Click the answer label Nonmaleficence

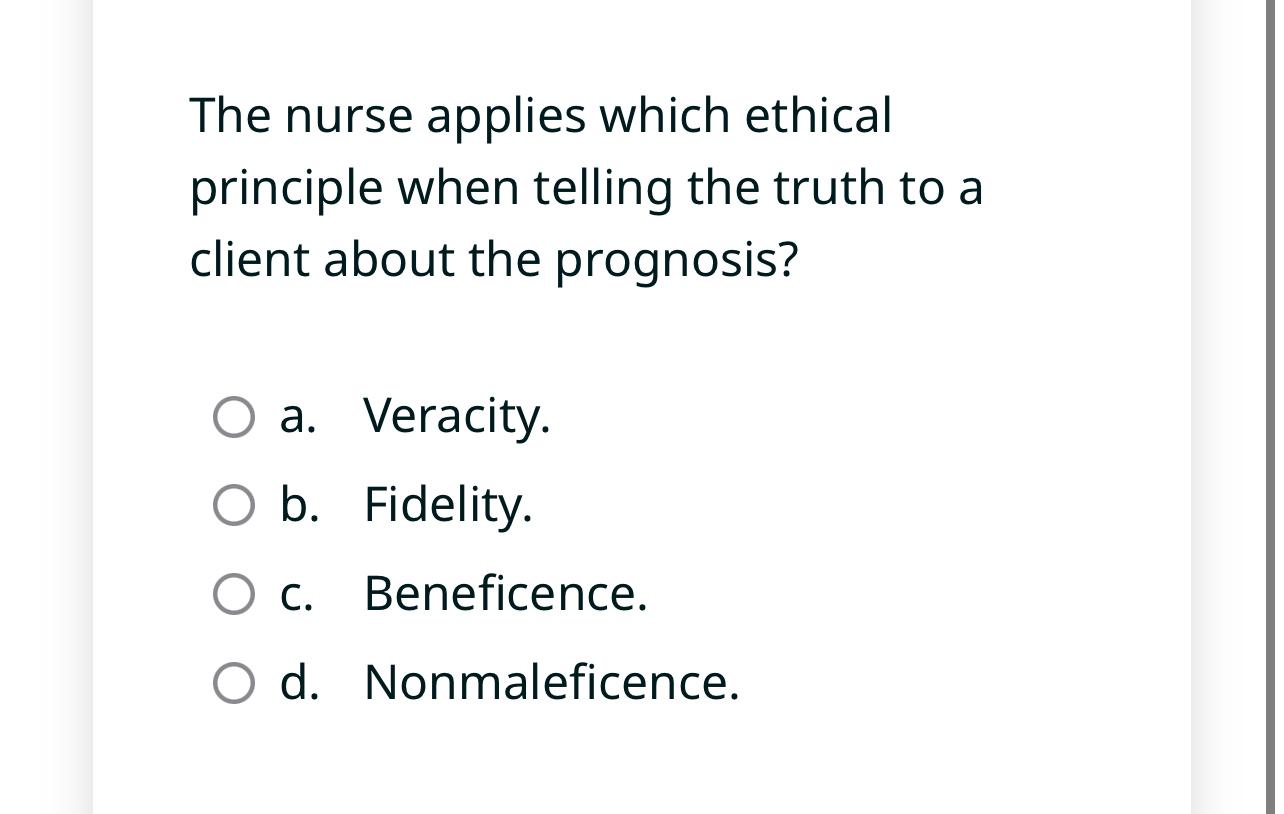[x=550, y=683]
